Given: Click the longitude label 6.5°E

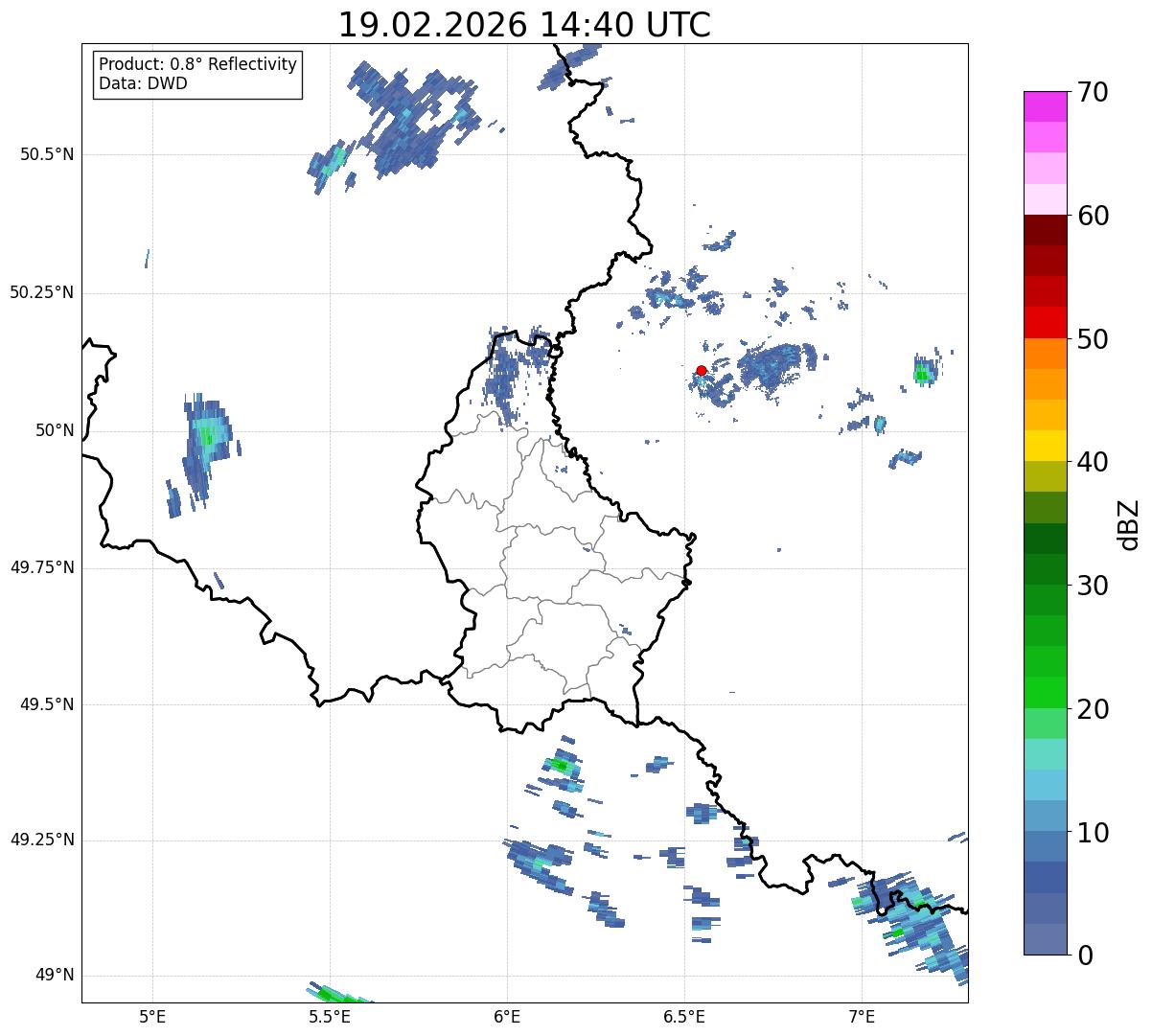Looking at the screenshot, I should [684, 1016].
